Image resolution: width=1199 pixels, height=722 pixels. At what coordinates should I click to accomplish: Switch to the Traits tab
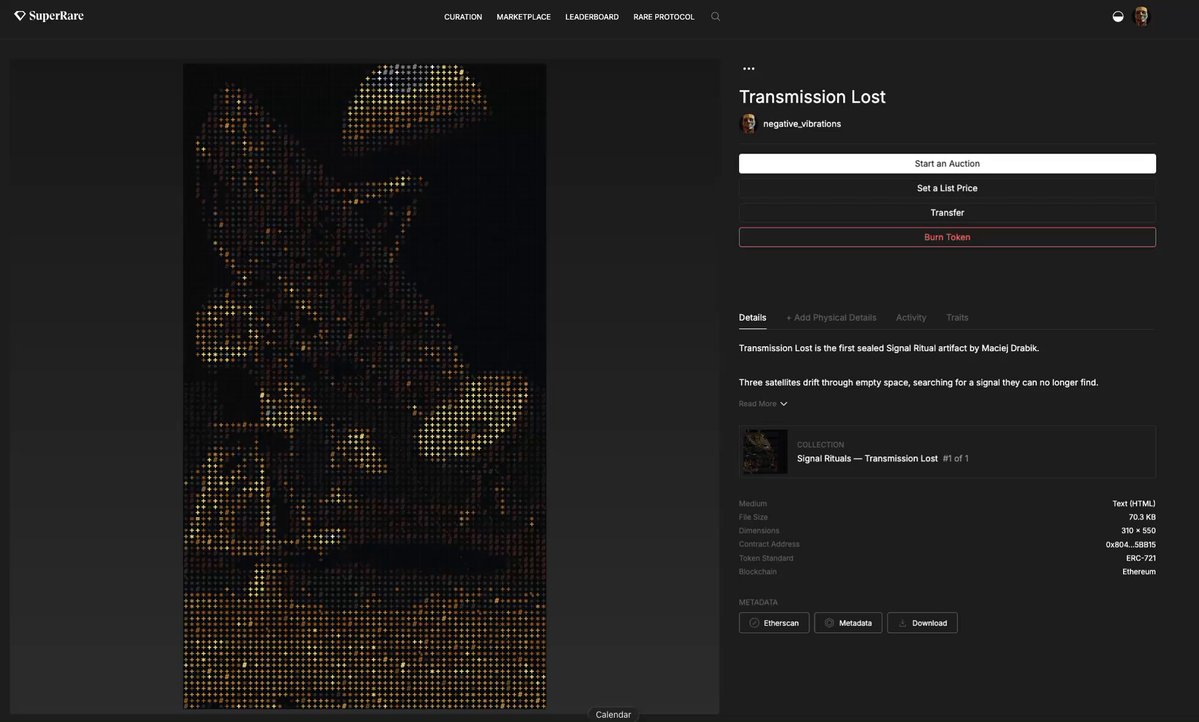pyautogui.click(x=957, y=317)
